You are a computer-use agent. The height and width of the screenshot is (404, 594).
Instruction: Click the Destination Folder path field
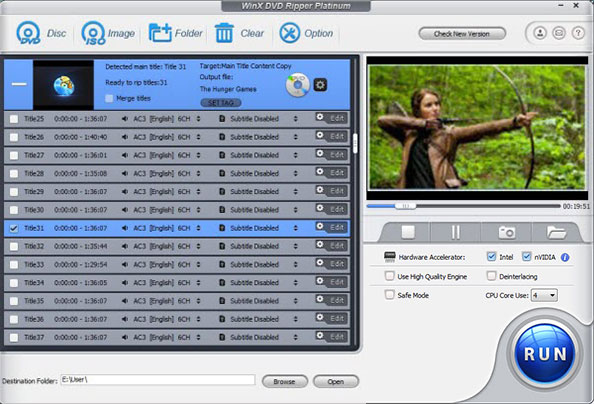[158, 380]
